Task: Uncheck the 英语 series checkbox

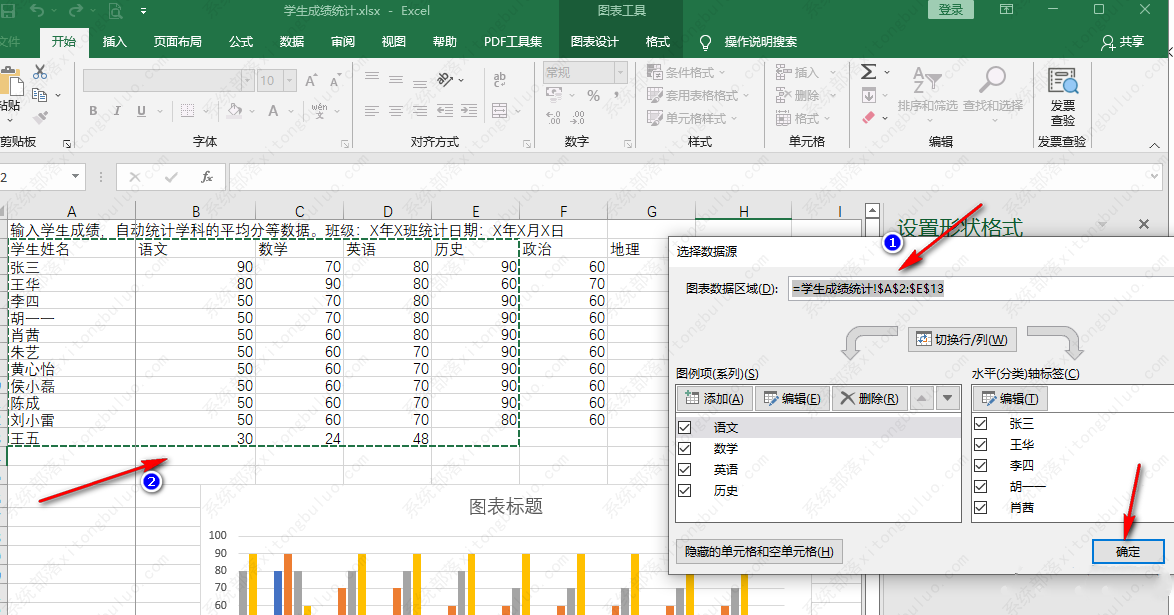Action: pyautogui.click(x=684, y=469)
